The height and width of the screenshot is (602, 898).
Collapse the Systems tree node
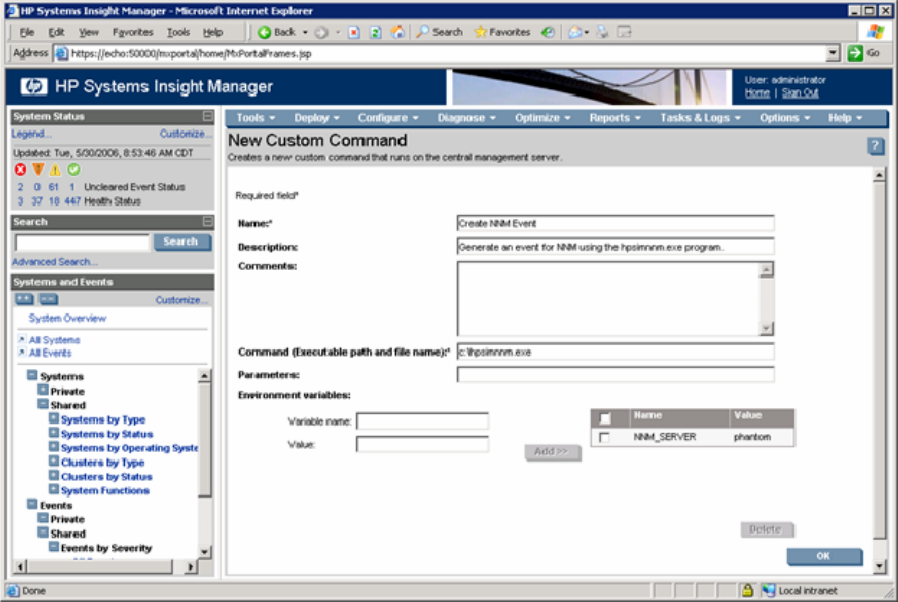(32, 376)
